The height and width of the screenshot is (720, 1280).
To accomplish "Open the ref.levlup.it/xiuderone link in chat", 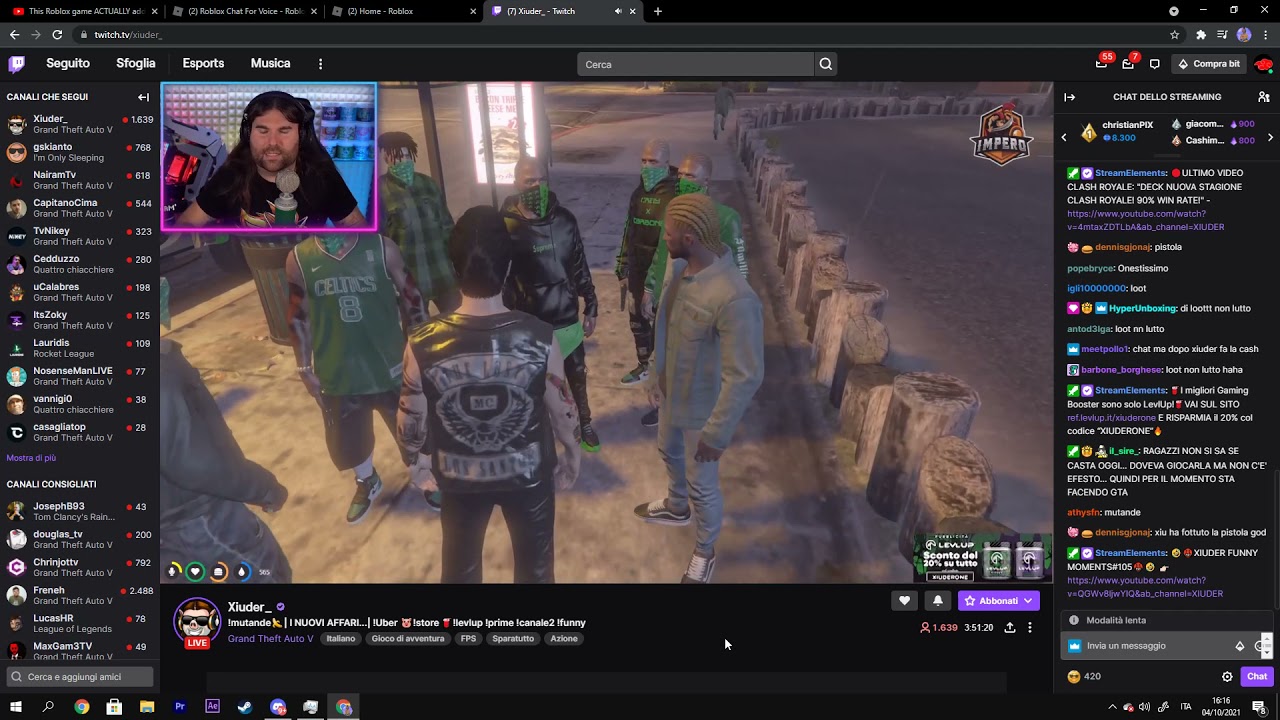I will tap(1112, 418).
